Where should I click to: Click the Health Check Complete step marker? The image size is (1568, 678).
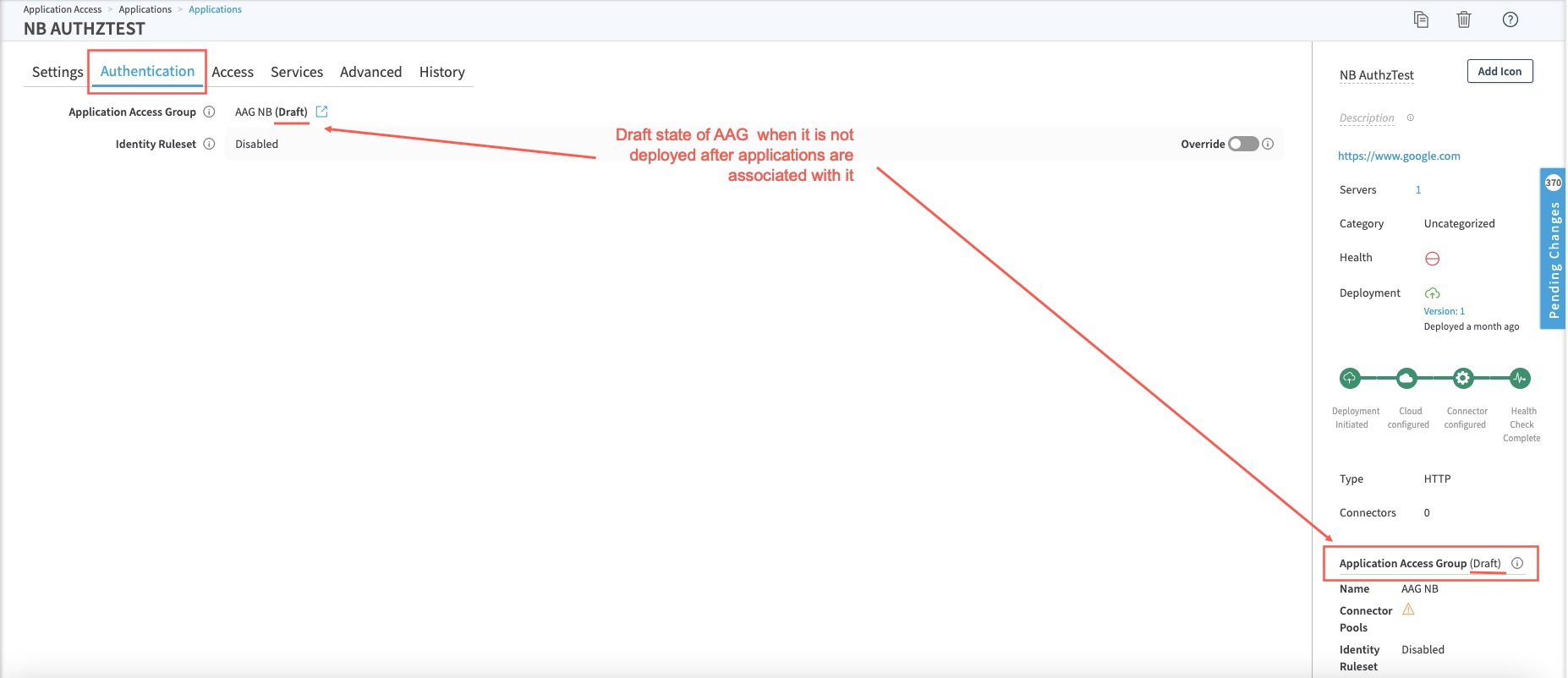[1520, 378]
